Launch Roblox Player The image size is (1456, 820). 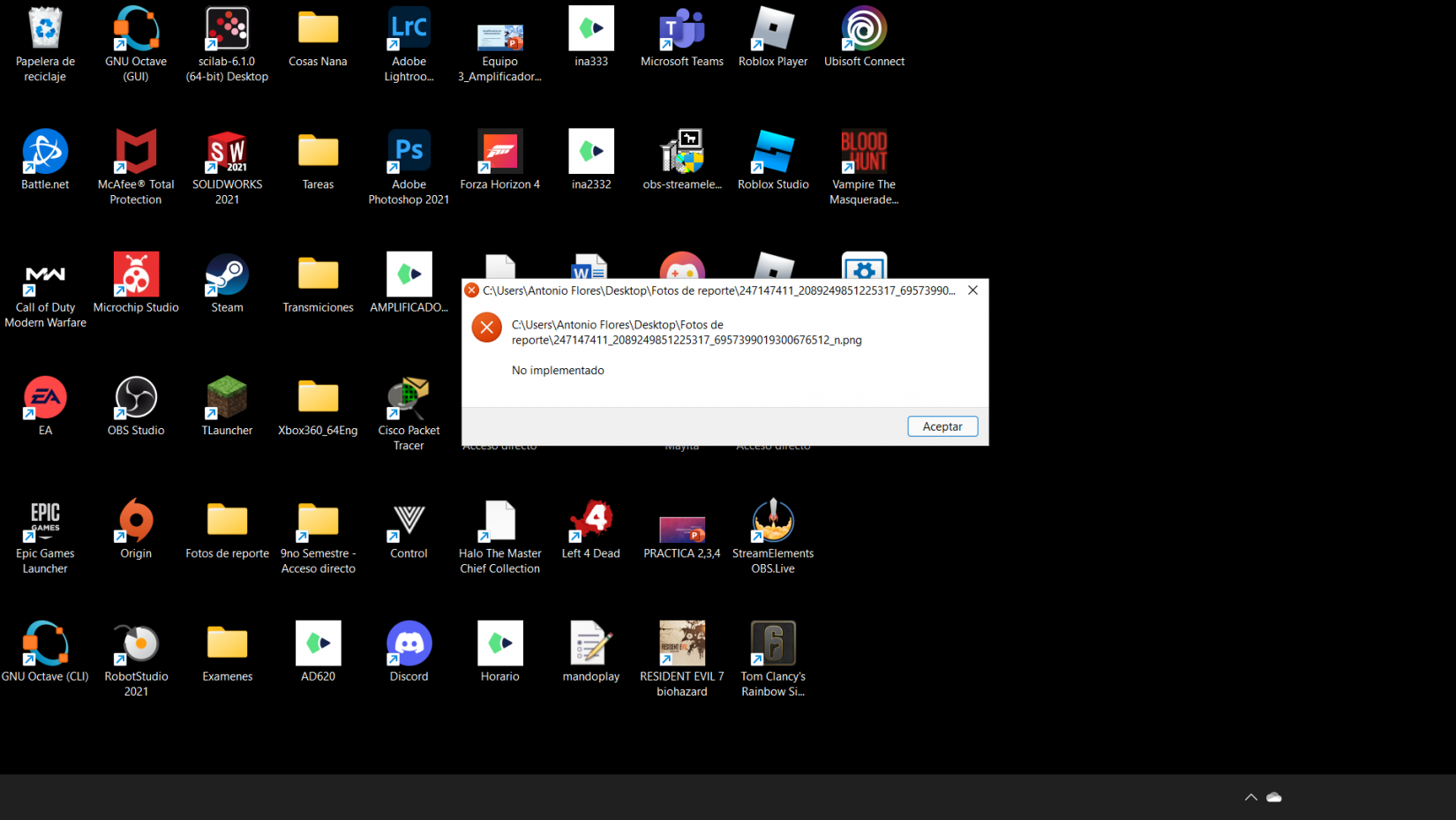773,37
